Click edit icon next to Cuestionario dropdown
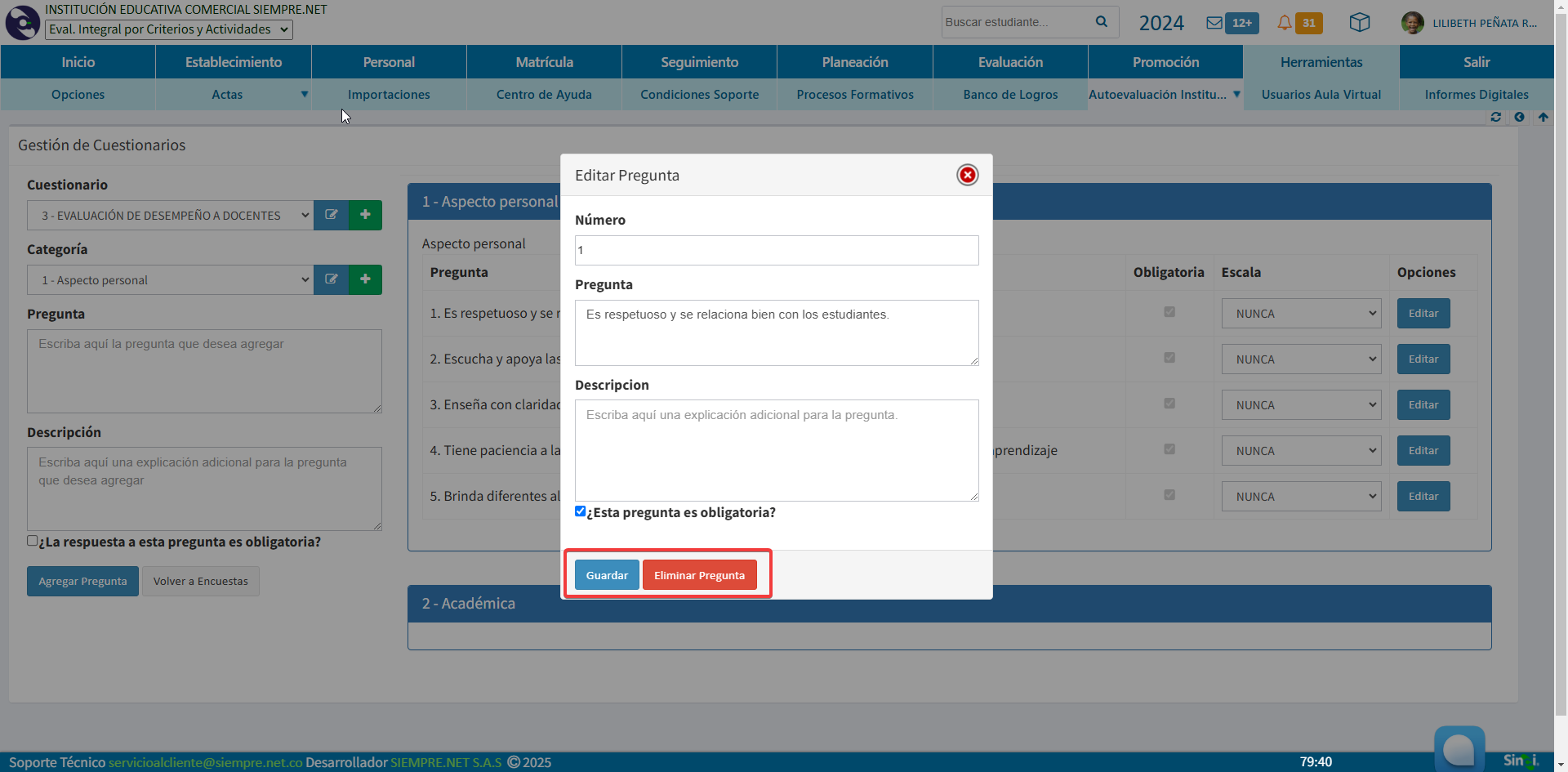This screenshot has height=772, width=1568. pyautogui.click(x=331, y=215)
